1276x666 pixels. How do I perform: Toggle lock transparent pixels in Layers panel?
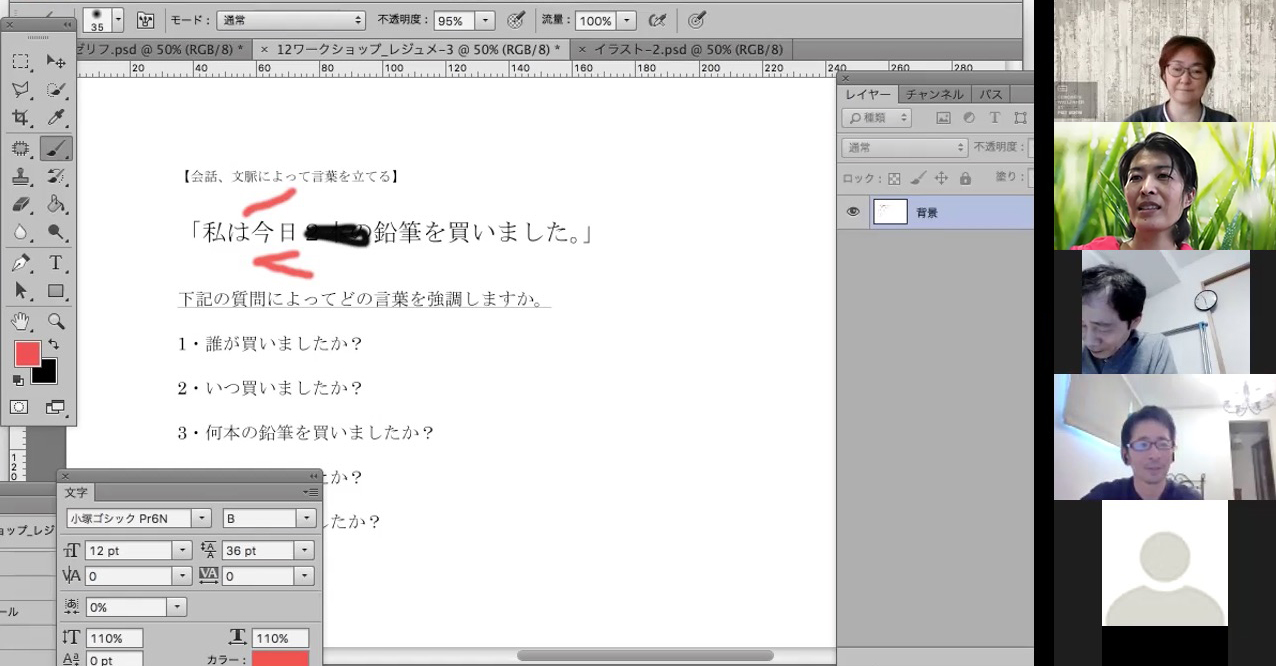coord(894,178)
